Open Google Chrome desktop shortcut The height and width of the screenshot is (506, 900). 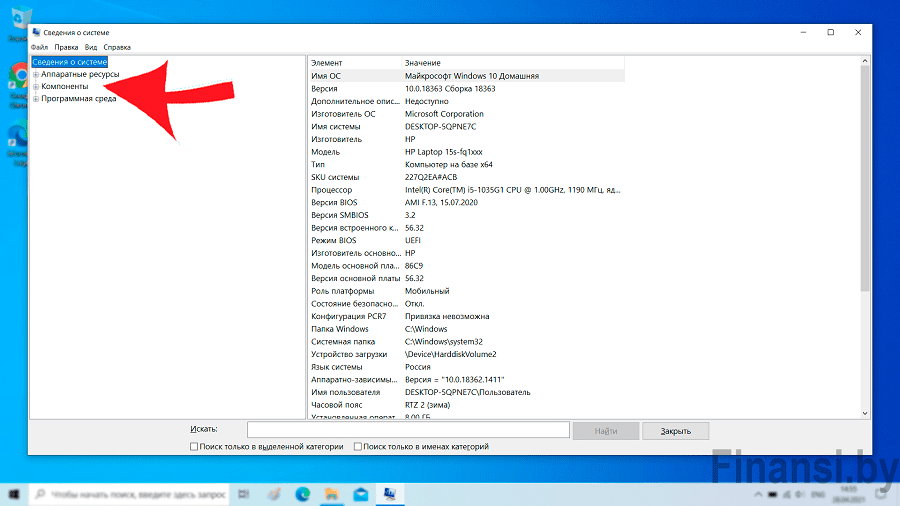click(18, 85)
